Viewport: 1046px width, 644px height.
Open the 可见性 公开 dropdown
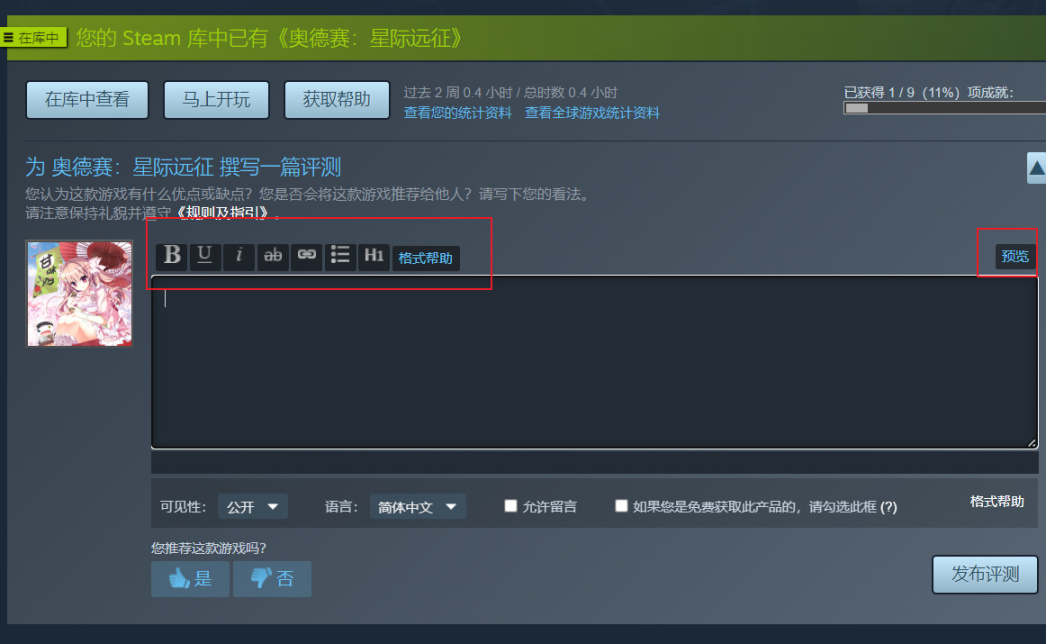[x=253, y=507]
